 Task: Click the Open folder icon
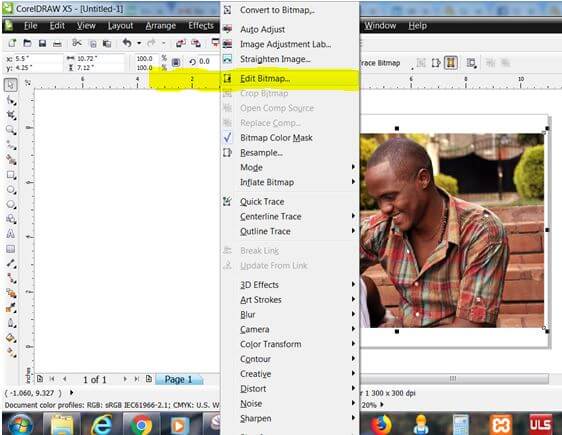pos(27,43)
